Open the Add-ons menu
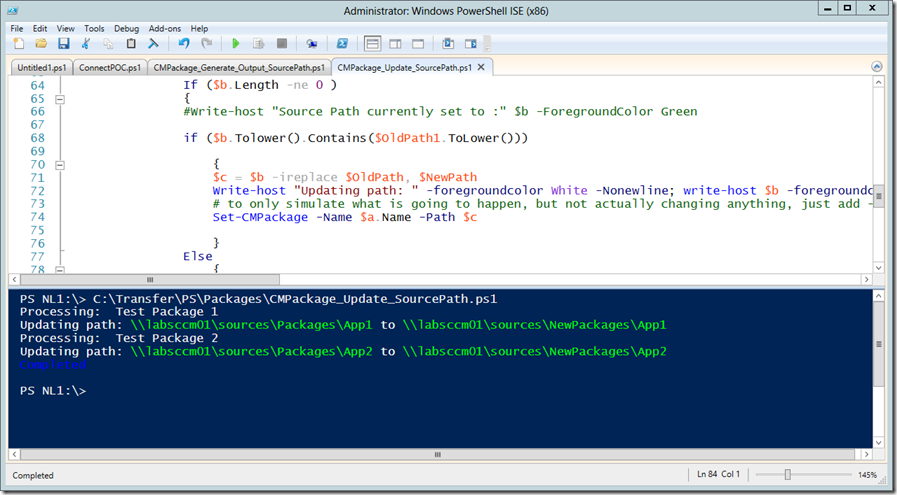Screen dimensions: 897x495 165,28
